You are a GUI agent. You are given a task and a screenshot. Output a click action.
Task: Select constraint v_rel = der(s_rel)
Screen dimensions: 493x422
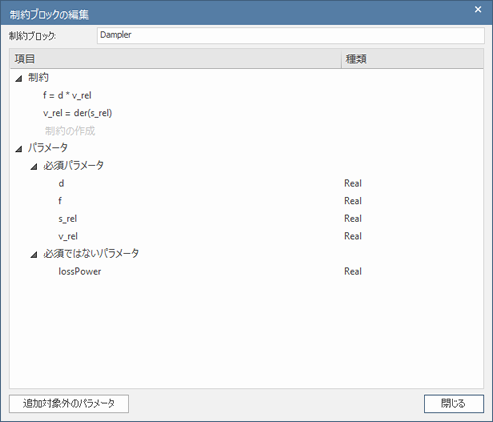point(77,113)
